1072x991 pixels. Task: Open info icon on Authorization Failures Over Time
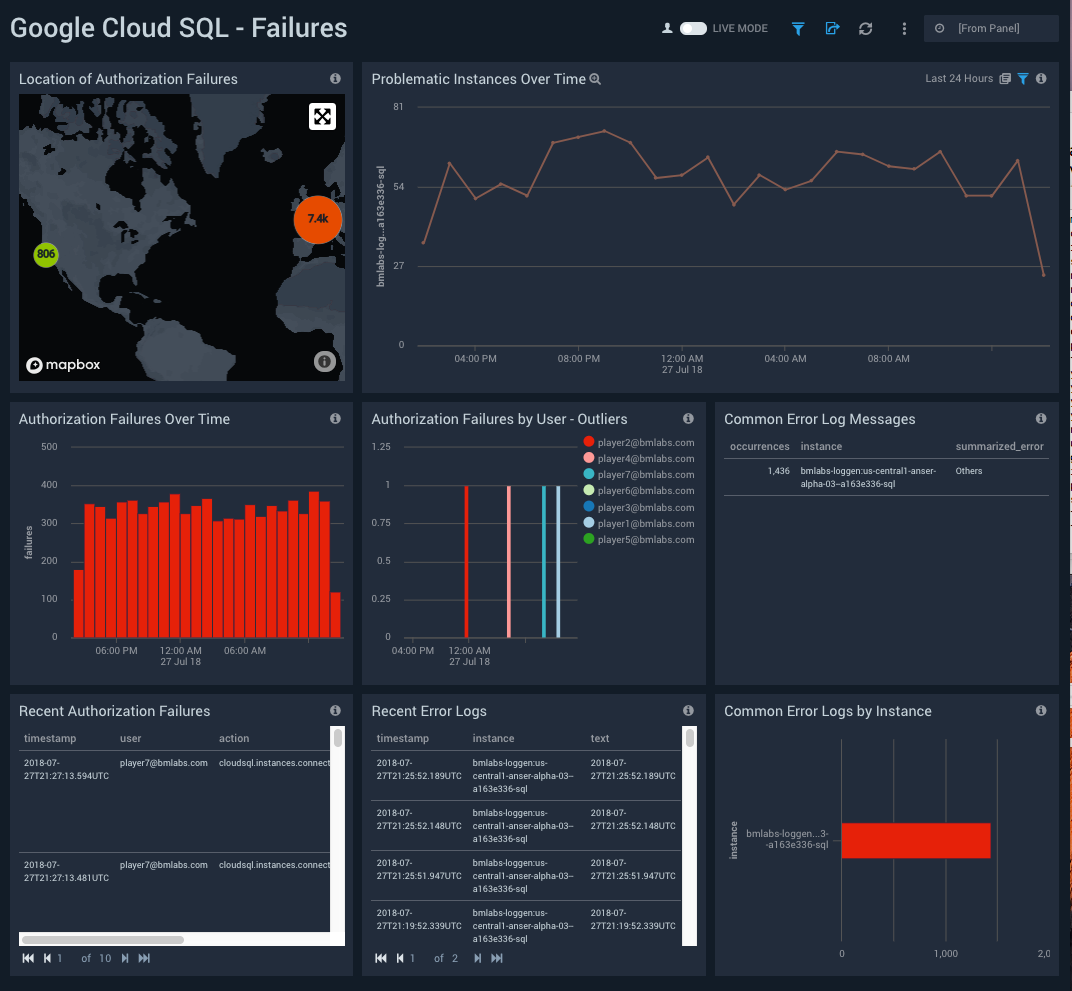pos(335,418)
